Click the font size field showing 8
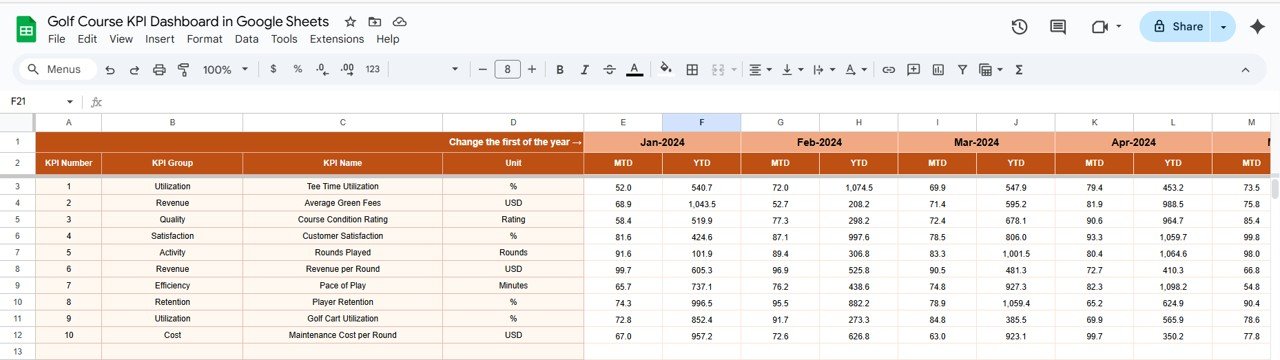 (x=508, y=70)
